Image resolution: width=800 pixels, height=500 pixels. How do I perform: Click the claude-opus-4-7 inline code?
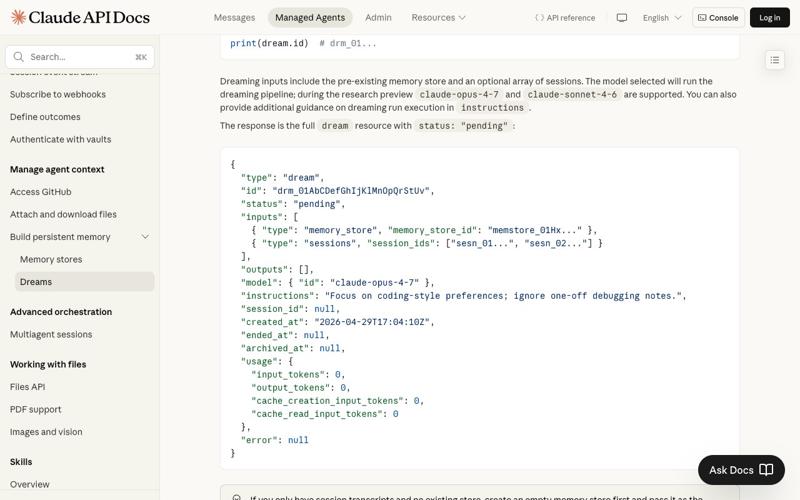click(459, 94)
